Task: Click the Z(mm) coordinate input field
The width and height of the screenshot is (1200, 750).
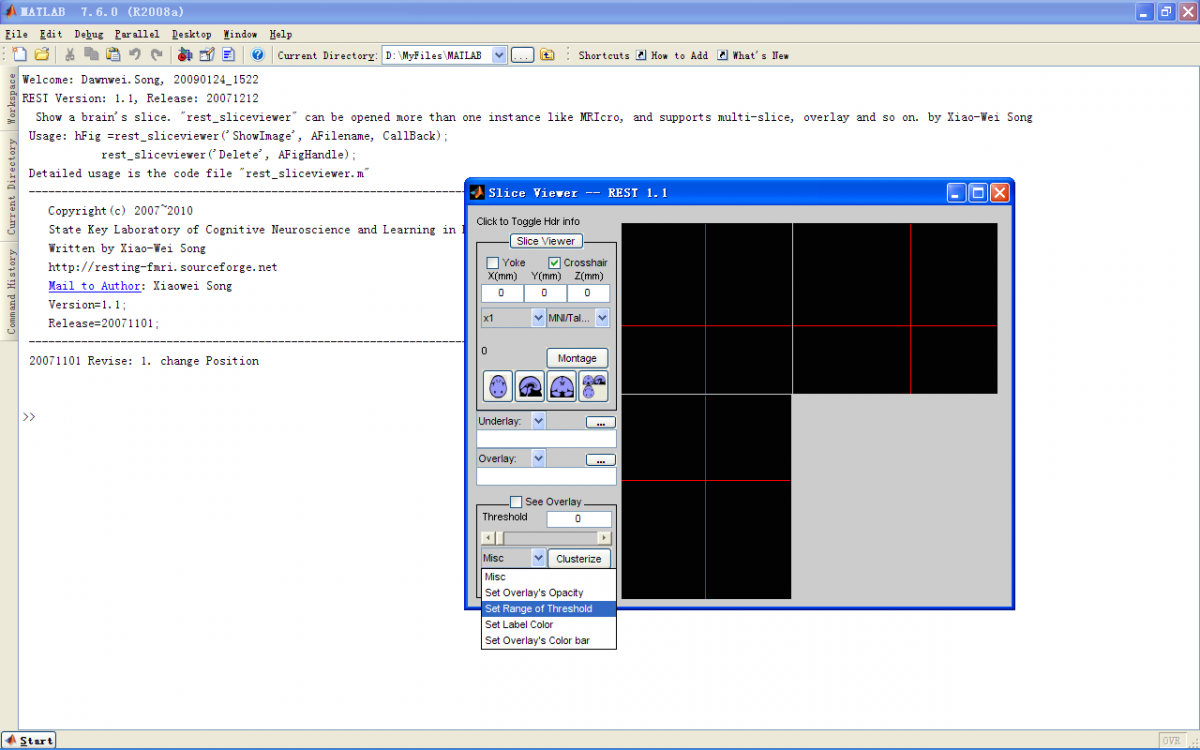Action: (x=588, y=293)
